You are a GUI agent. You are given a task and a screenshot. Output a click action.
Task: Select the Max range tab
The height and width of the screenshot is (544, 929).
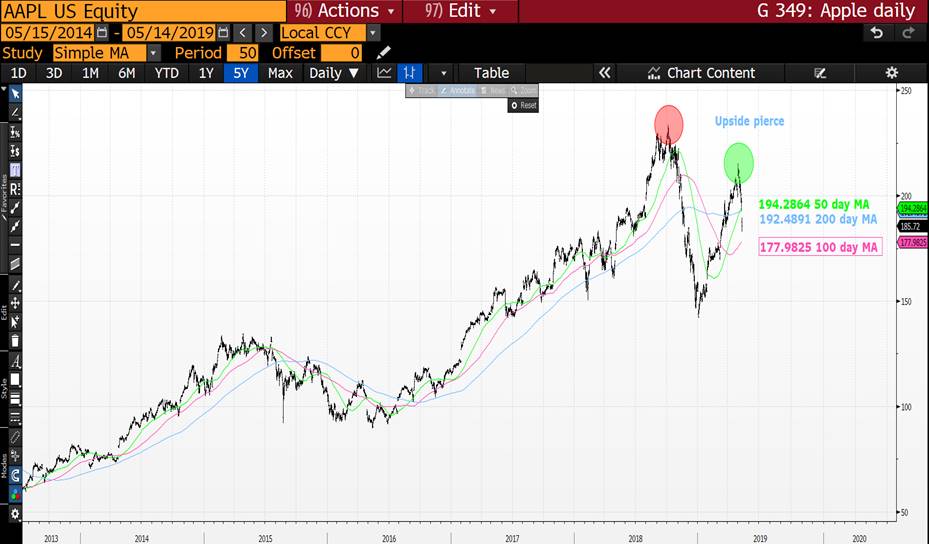pos(280,73)
